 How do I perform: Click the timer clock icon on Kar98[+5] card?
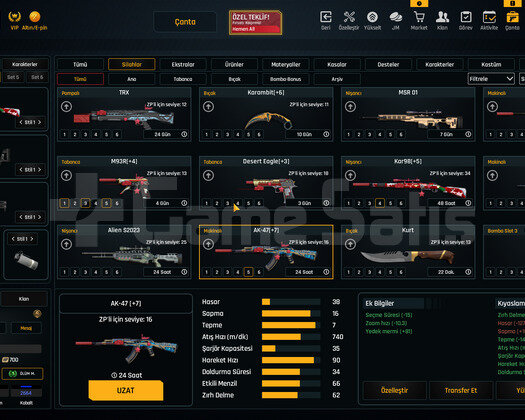[x=468, y=203]
